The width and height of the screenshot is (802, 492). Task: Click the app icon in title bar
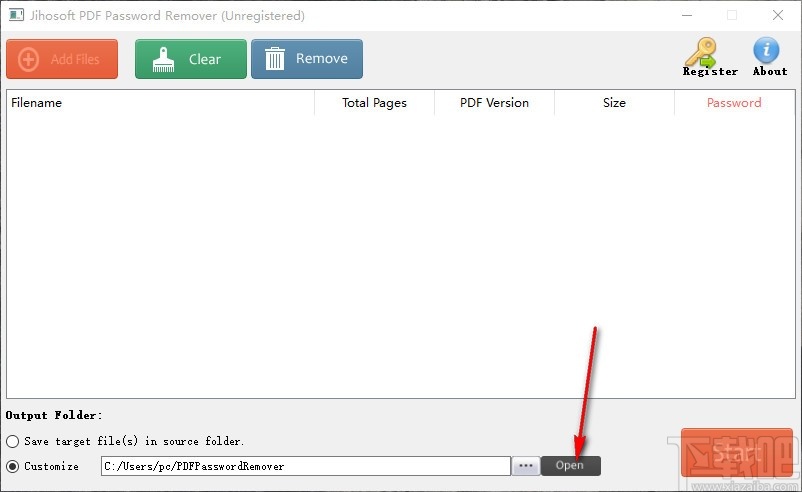[x=16, y=15]
